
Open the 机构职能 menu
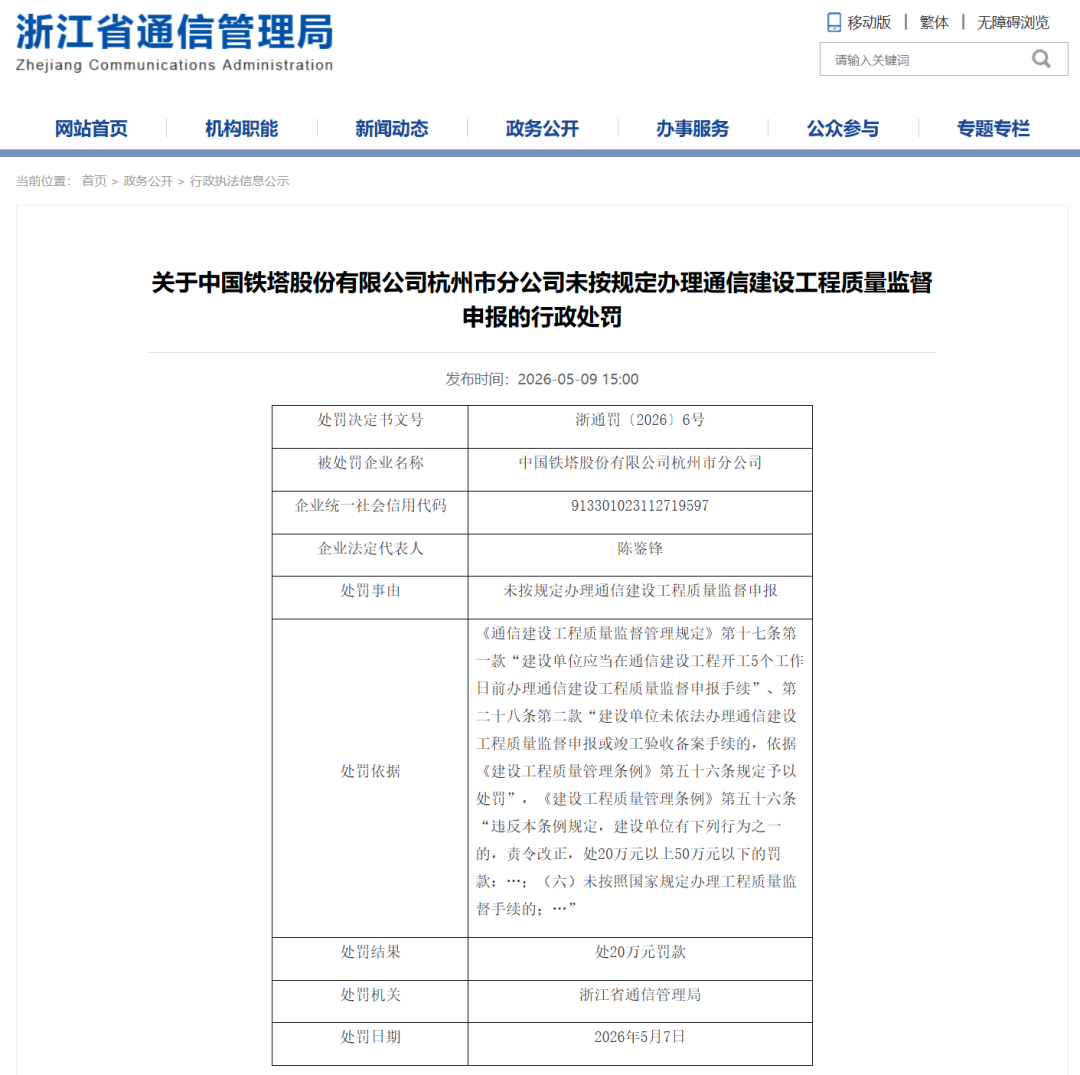[241, 128]
